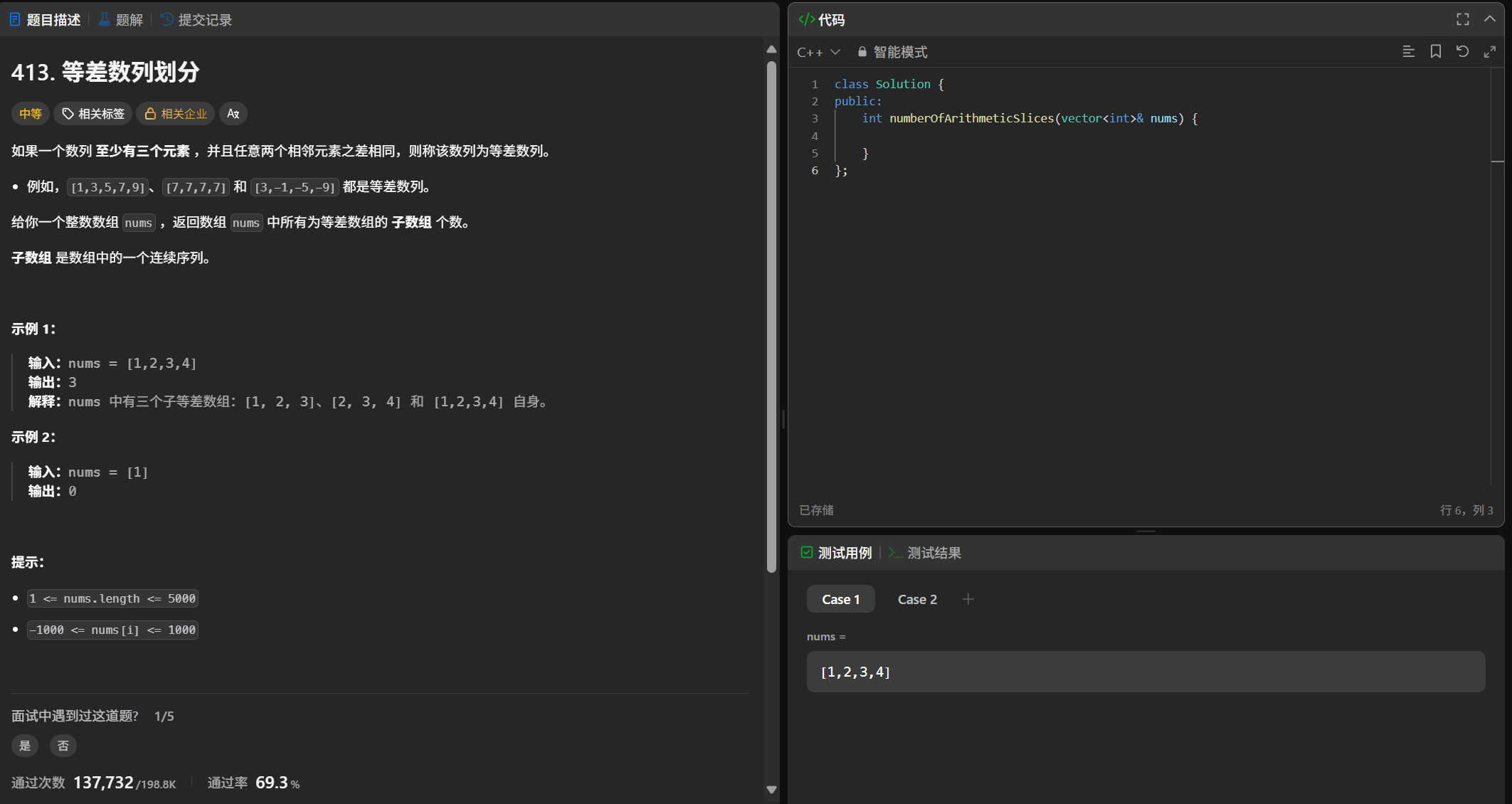Click the lock icon beside 智能模式
The width and height of the screenshot is (1512, 804).
[x=862, y=52]
